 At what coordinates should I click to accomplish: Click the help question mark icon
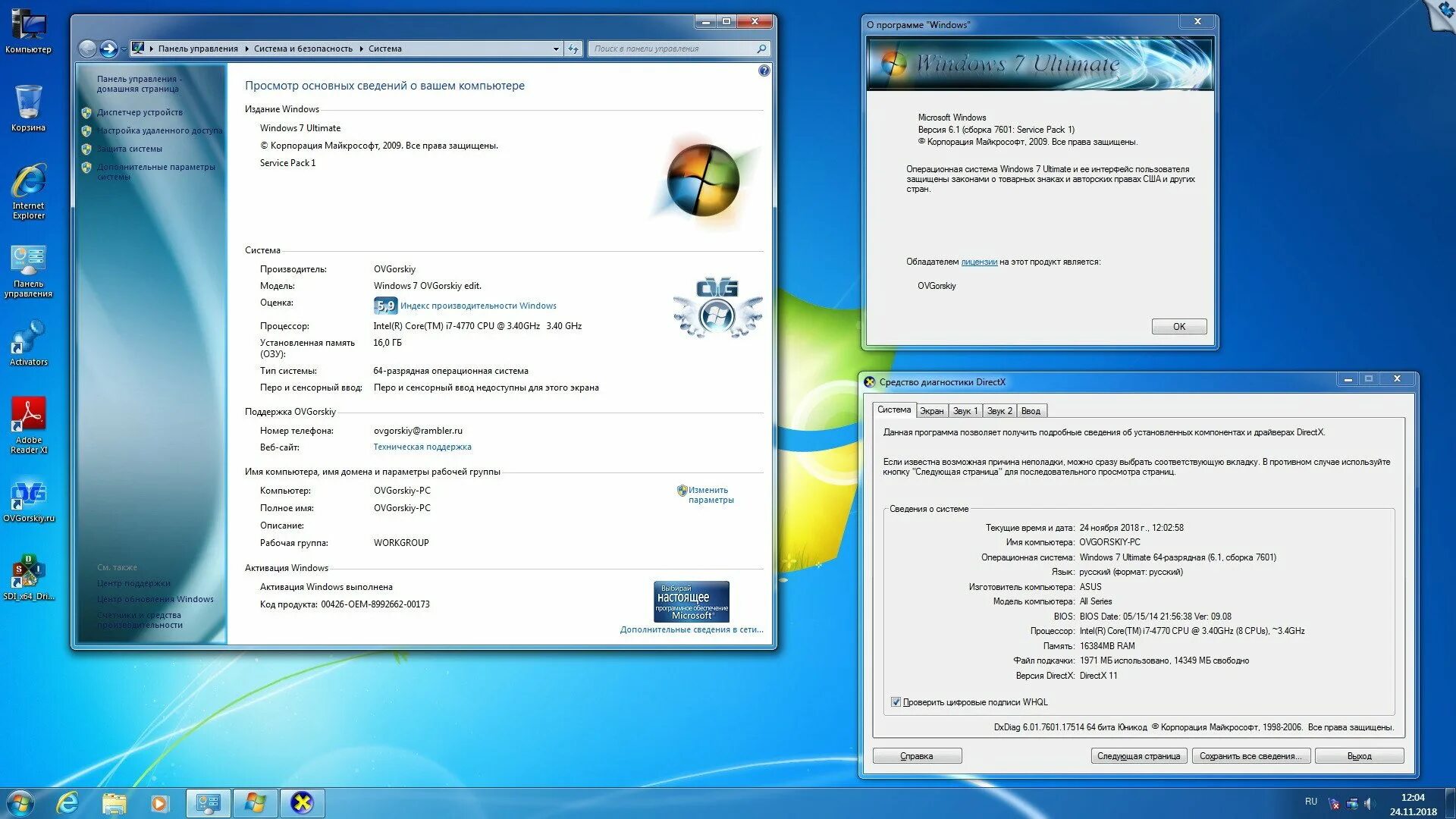764,71
